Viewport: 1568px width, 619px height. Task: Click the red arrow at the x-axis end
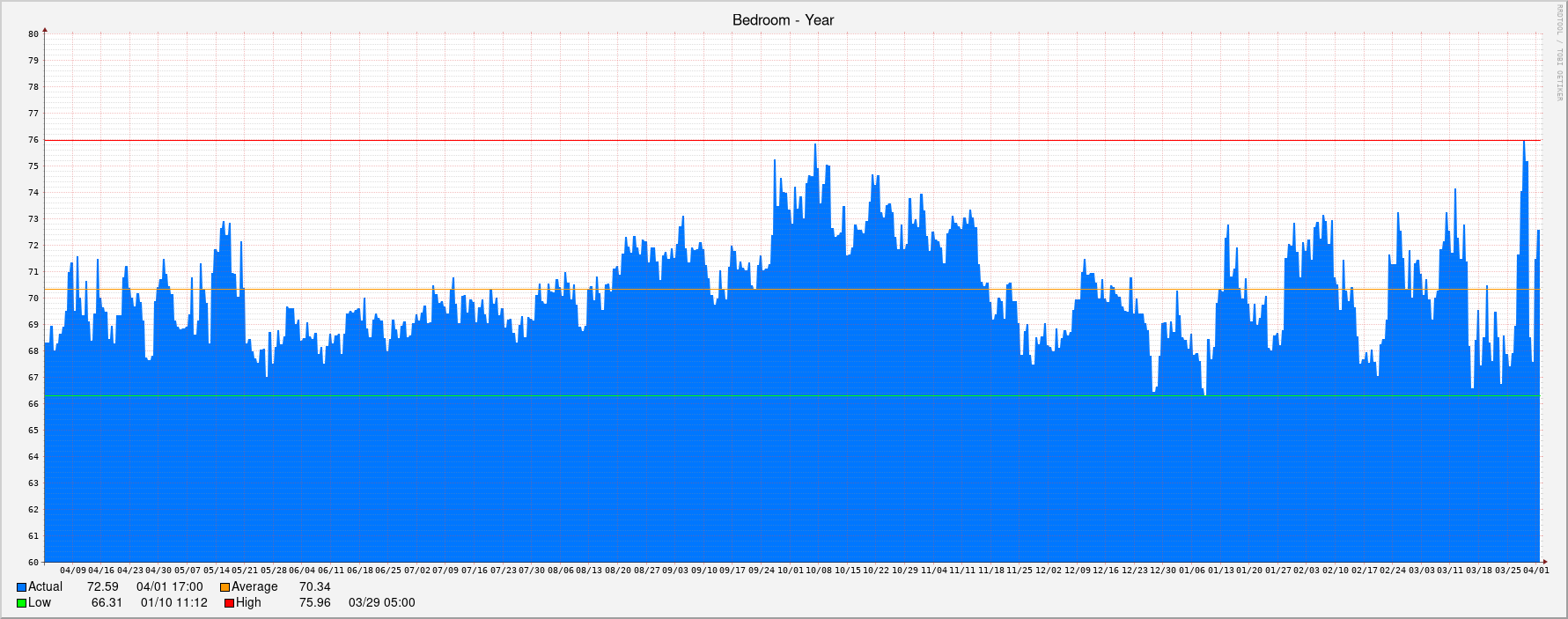[x=1543, y=562]
